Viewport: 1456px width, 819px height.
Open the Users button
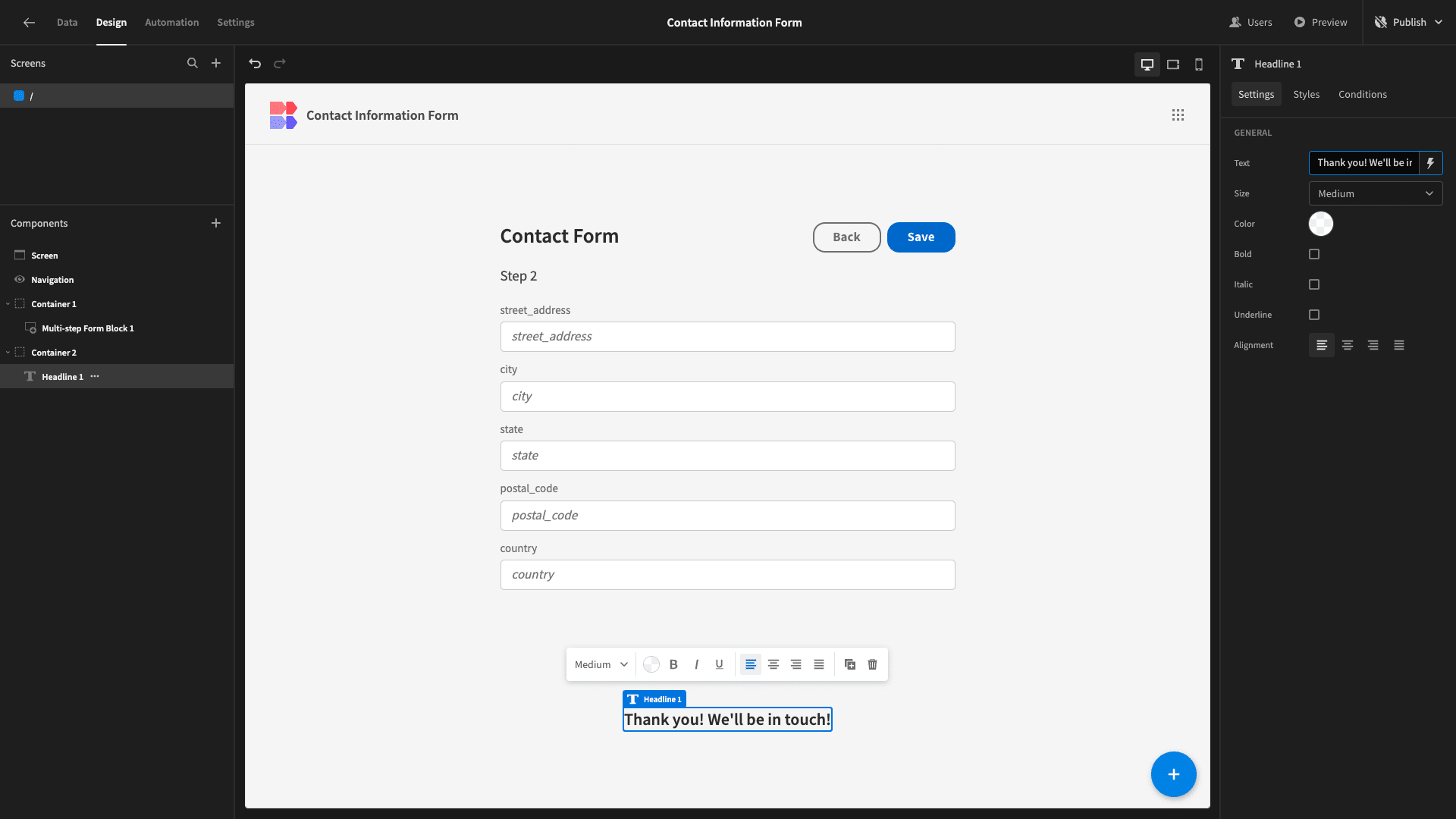tap(1250, 23)
